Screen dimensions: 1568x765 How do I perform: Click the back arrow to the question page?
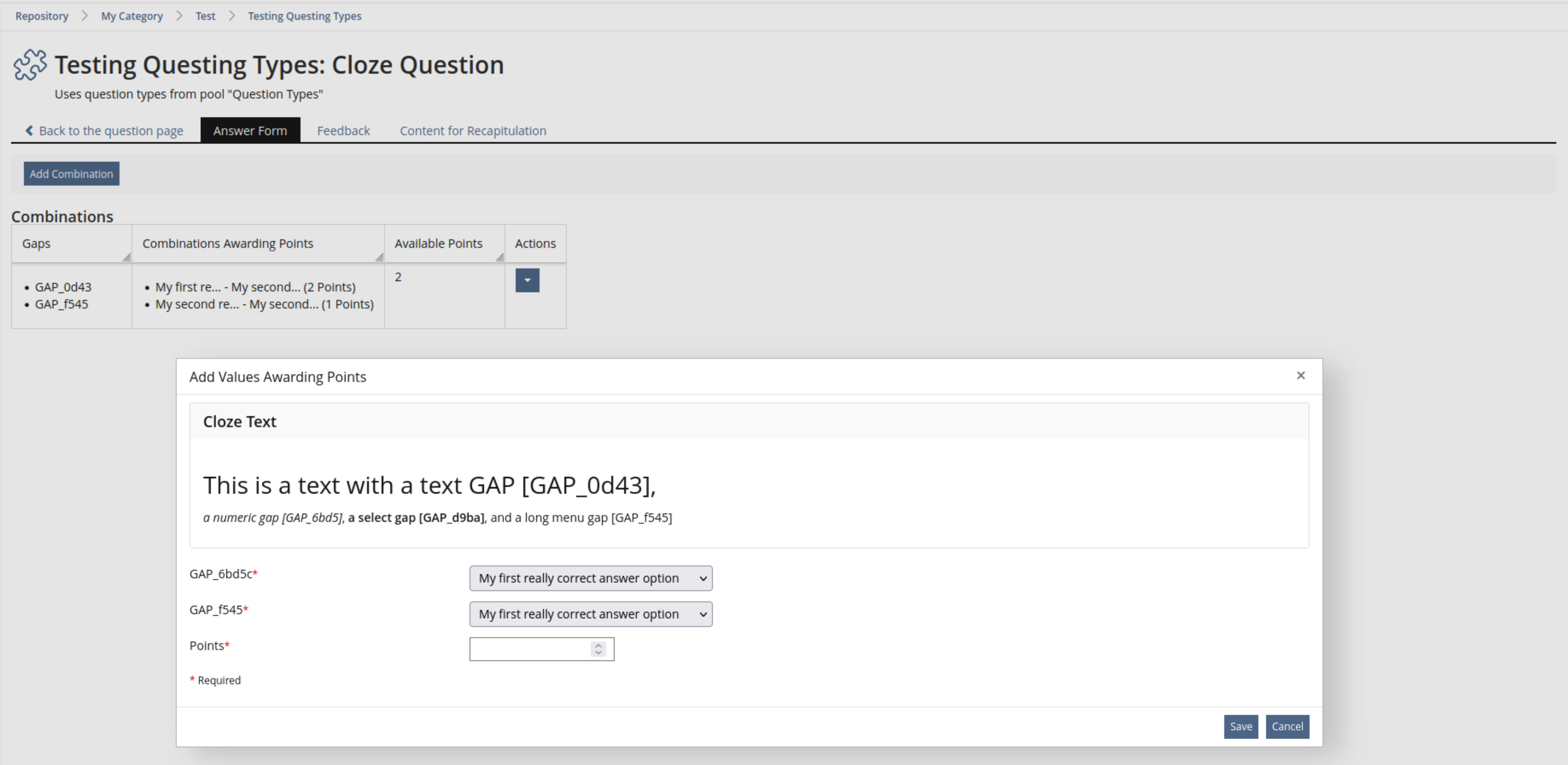(x=29, y=130)
